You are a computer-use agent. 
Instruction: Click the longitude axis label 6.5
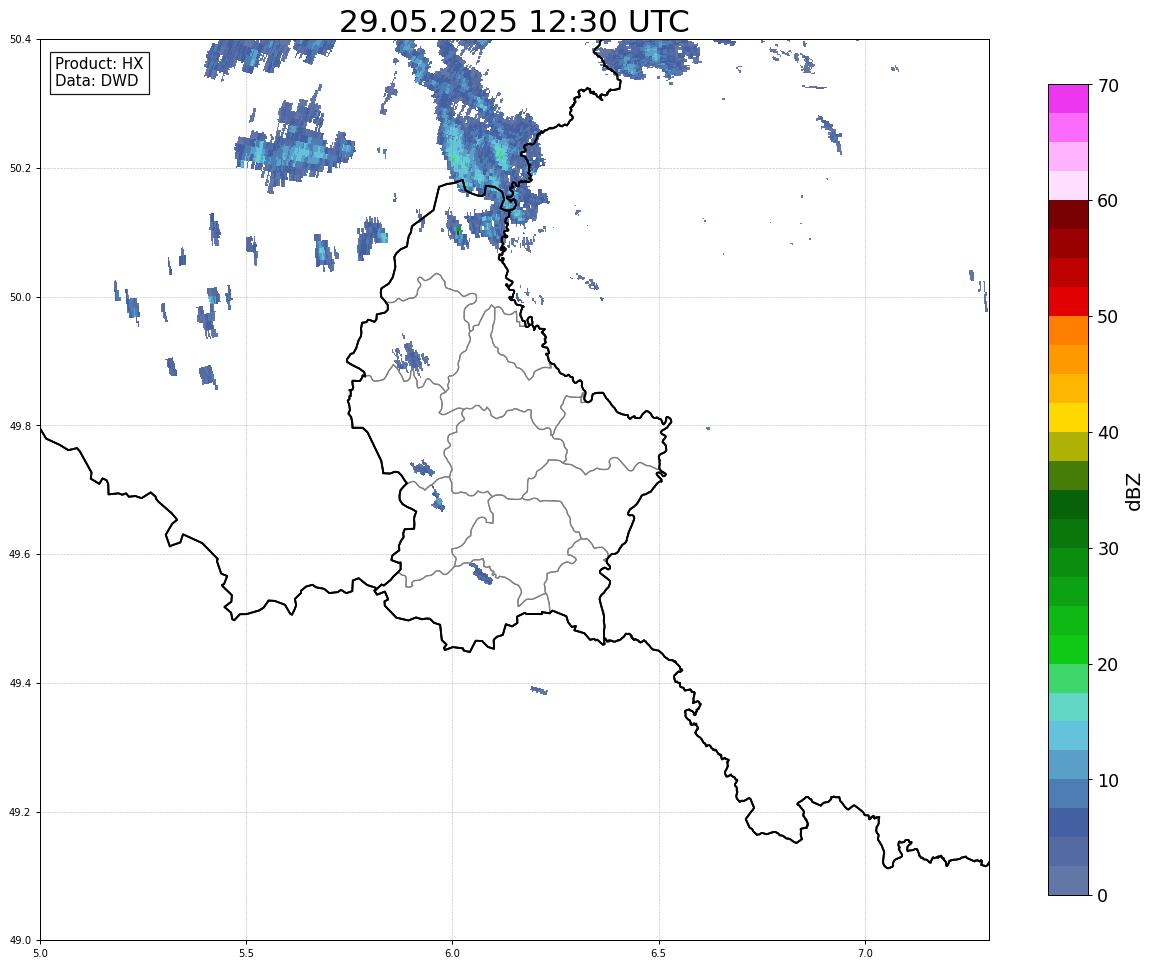coord(659,953)
